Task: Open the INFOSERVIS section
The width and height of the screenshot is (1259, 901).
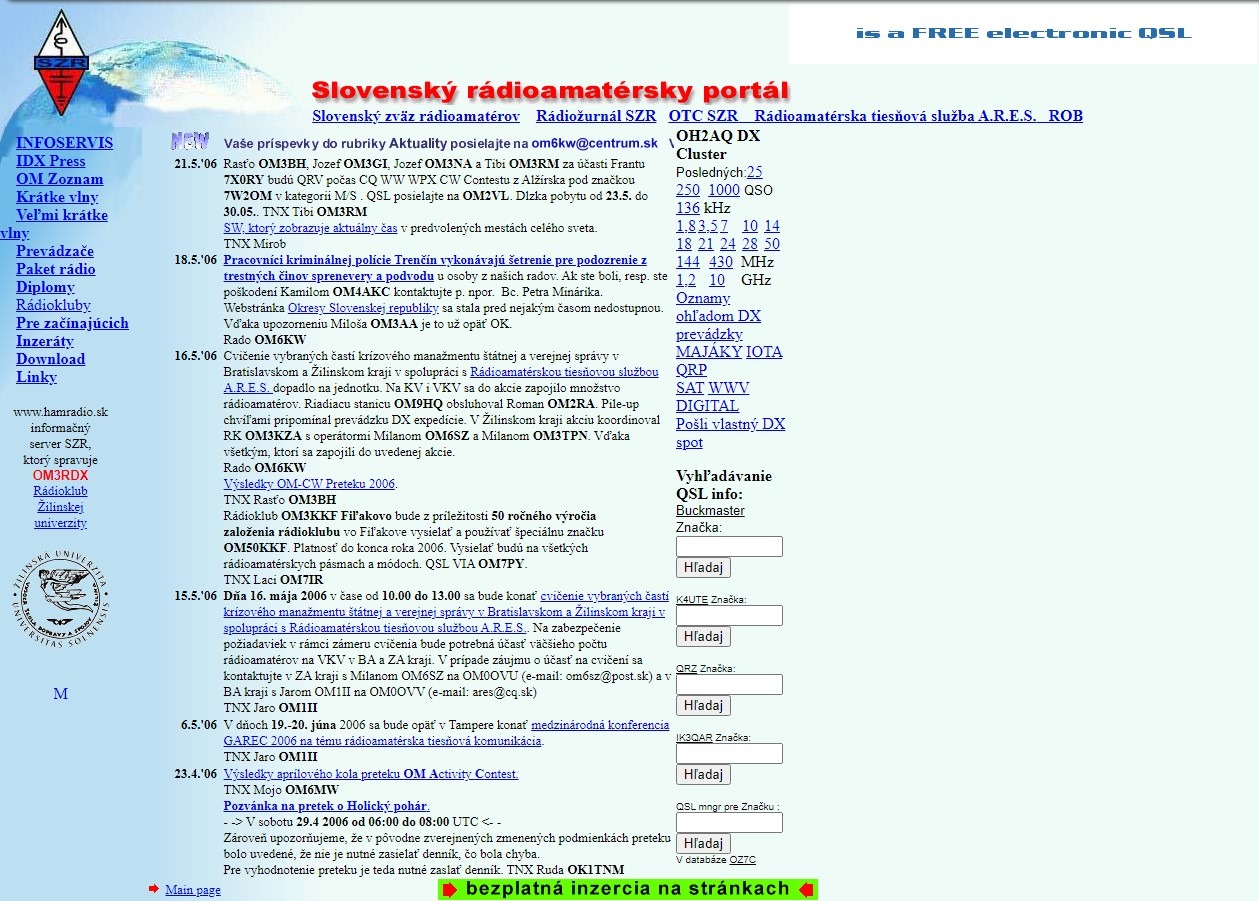Action: coord(65,143)
